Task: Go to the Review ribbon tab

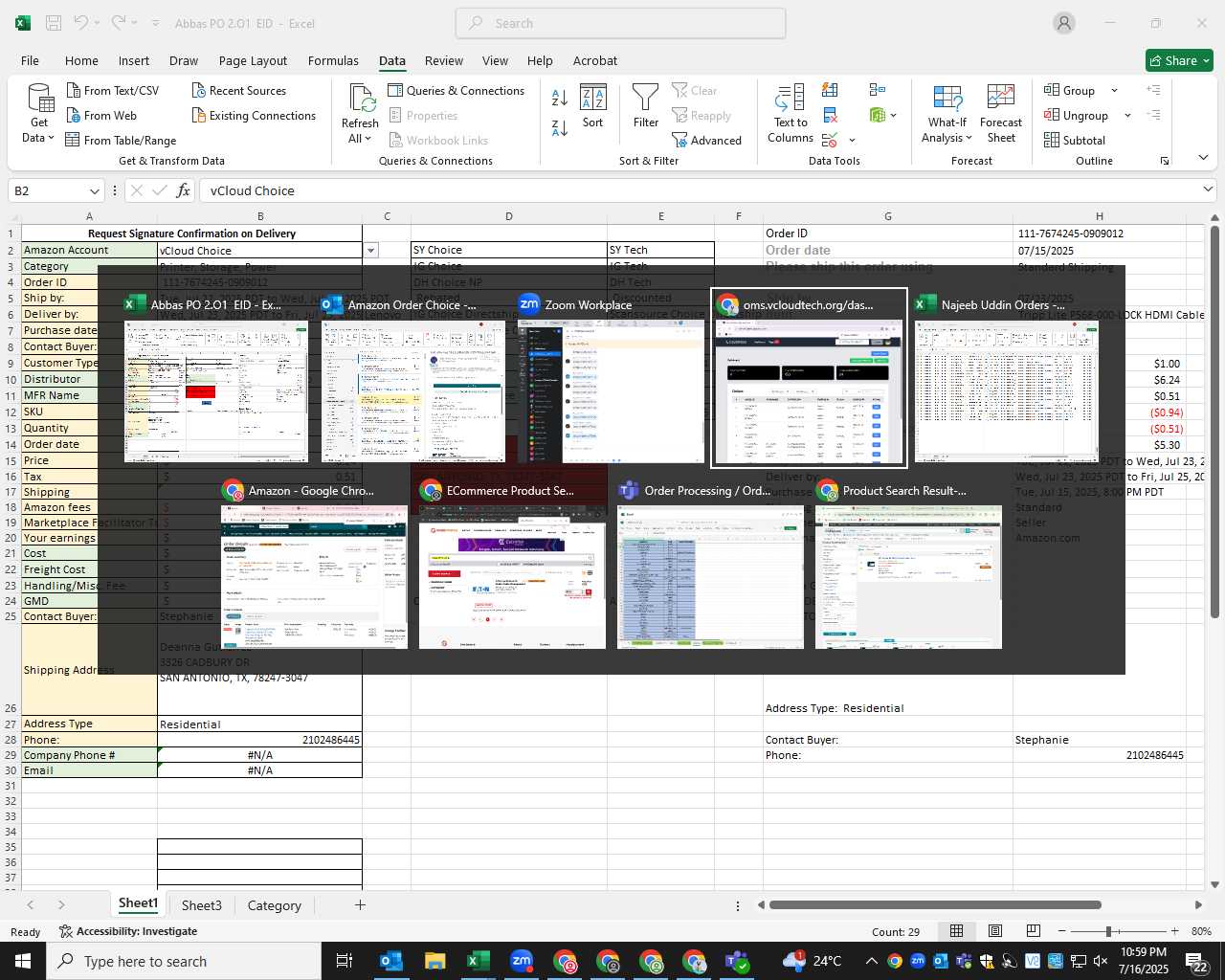Action: pos(444,60)
